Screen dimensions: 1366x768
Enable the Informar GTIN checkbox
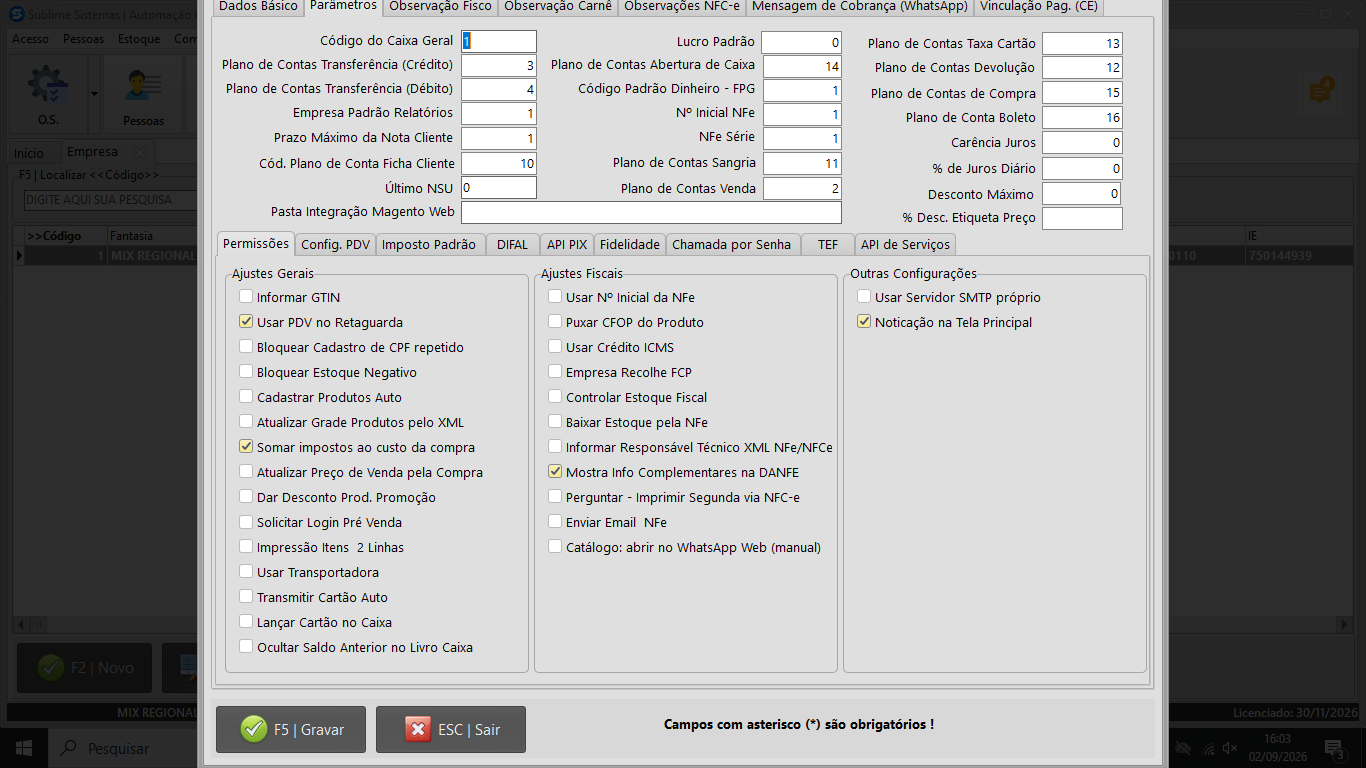point(246,297)
